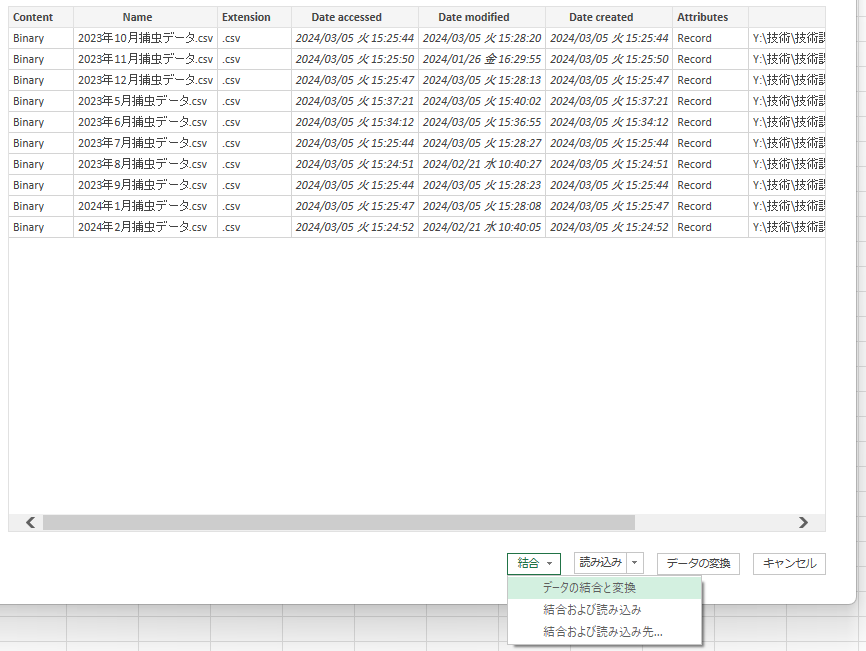Viewport: 866px width, 651px height.
Task: Choose '結合および読み込み' from dropdown menu
Action: pos(592,610)
